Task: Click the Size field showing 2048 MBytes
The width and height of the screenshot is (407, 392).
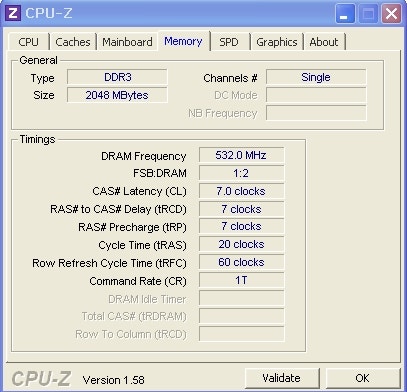Action: pyautogui.click(x=117, y=95)
